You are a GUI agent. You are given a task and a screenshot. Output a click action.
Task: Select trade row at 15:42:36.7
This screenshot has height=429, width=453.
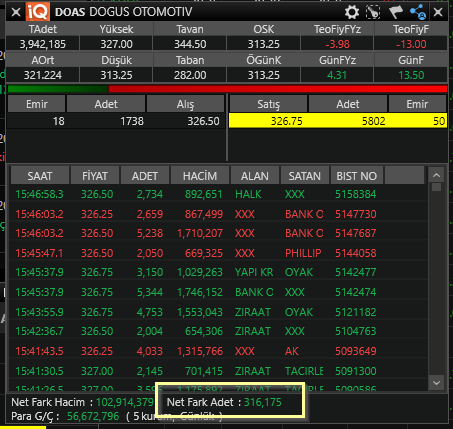218,331
